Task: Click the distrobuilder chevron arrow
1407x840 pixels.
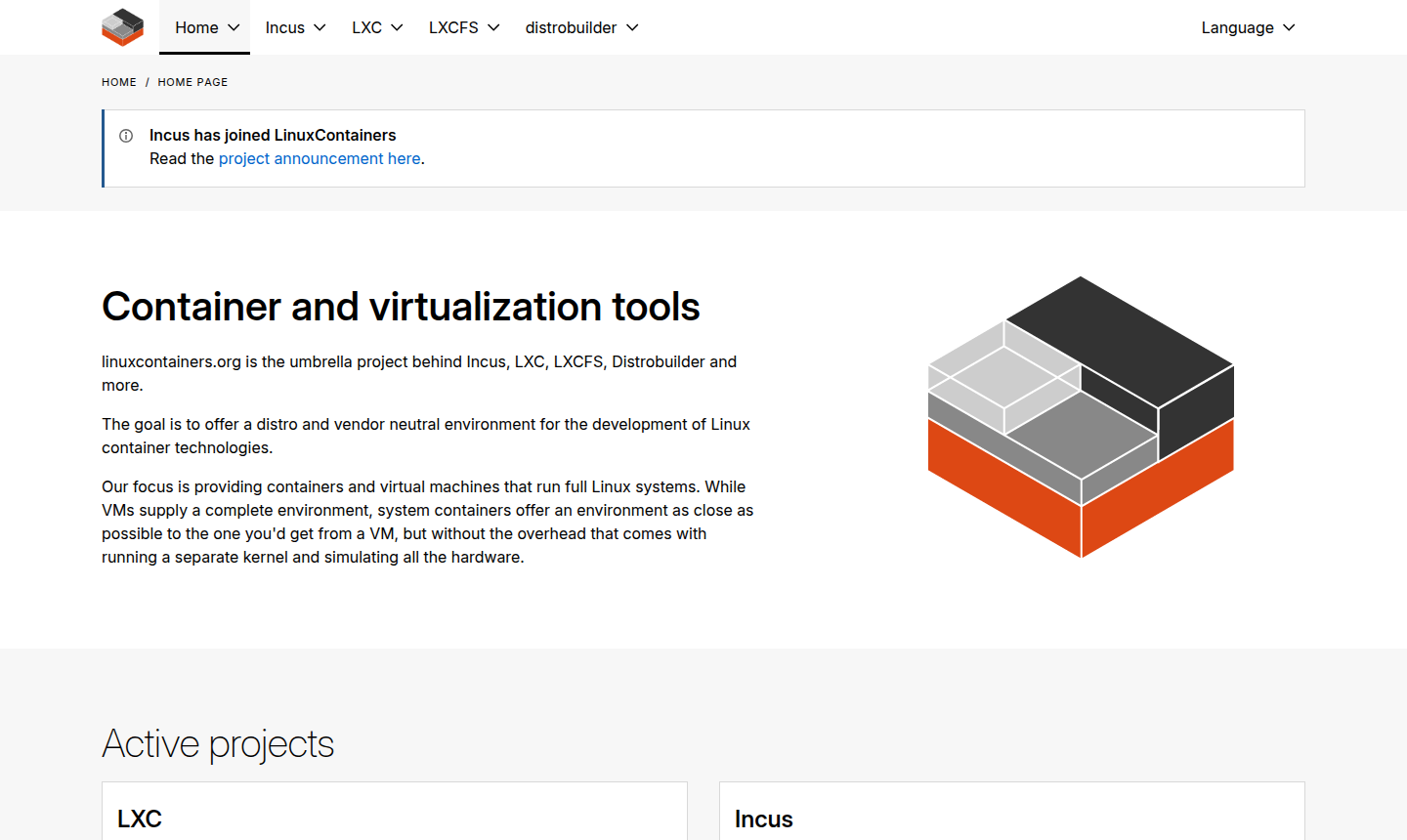Action: pos(632,27)
